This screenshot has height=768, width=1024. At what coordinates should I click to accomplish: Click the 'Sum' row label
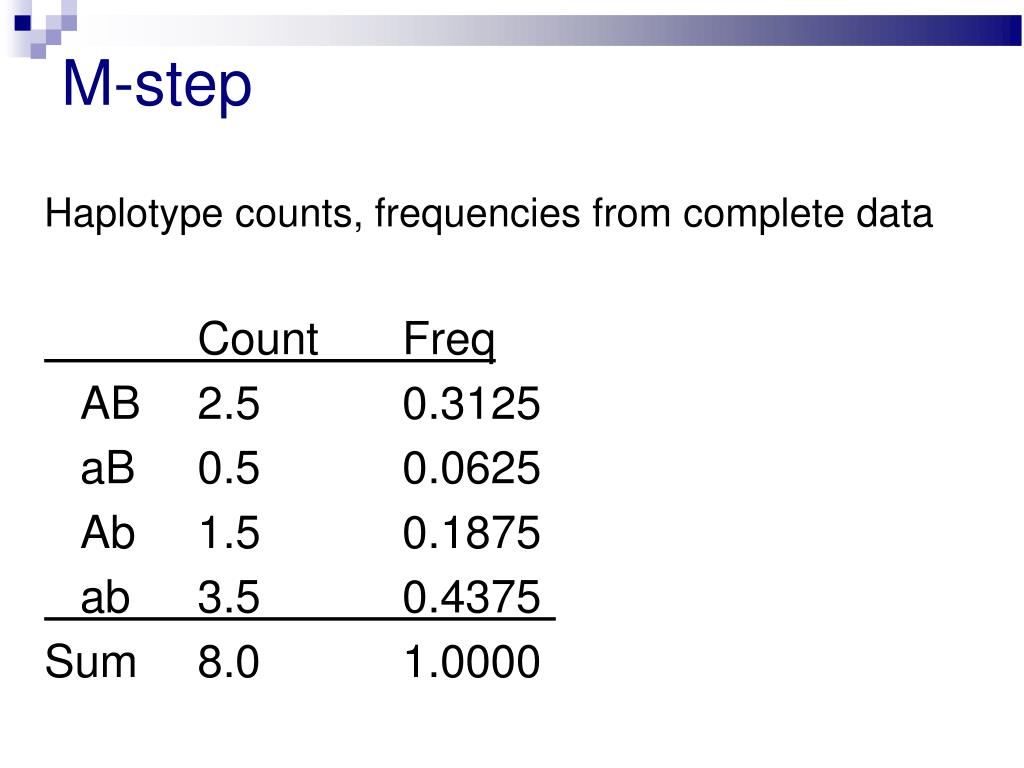click(x=91, y=662)
